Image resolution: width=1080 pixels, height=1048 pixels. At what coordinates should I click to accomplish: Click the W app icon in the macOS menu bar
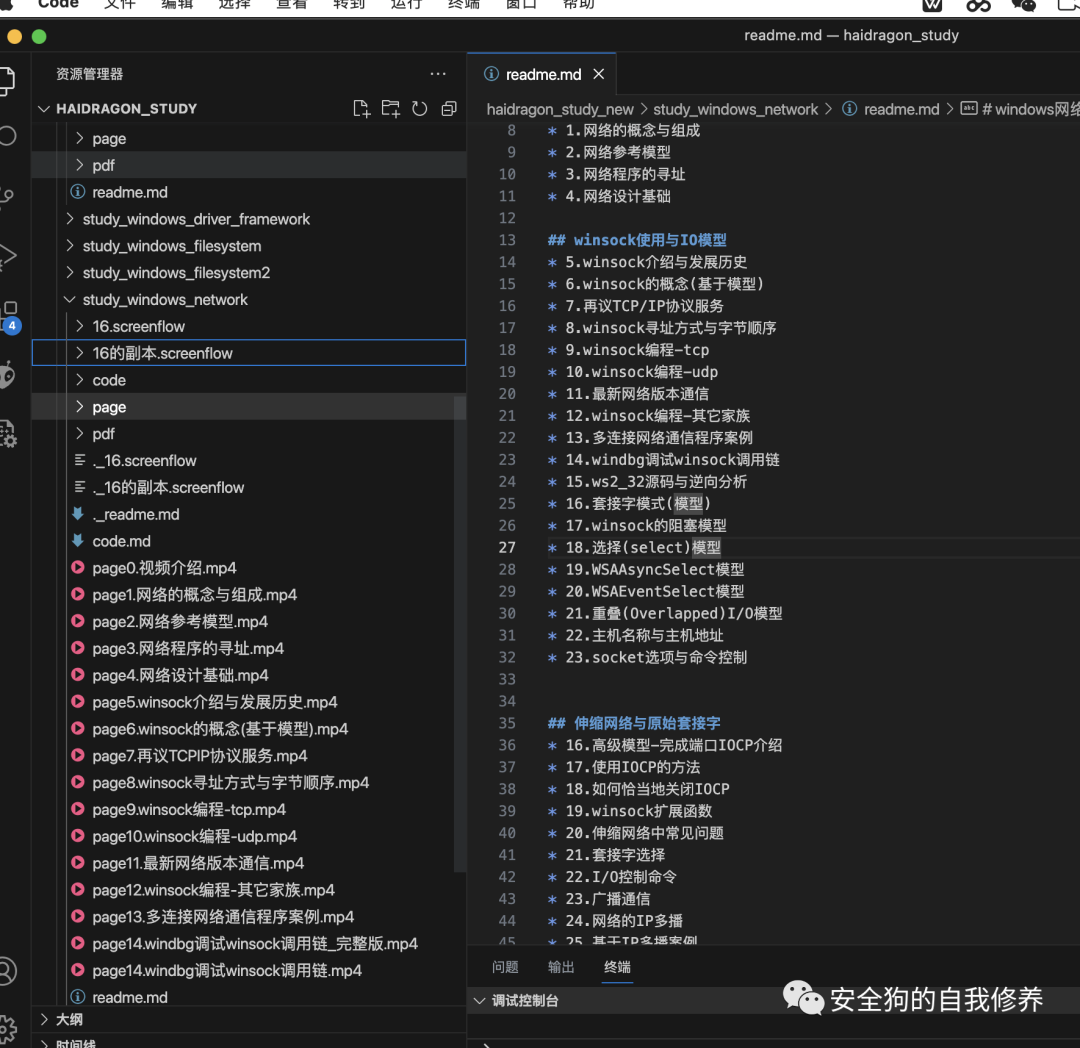click(x=932, y=6)
